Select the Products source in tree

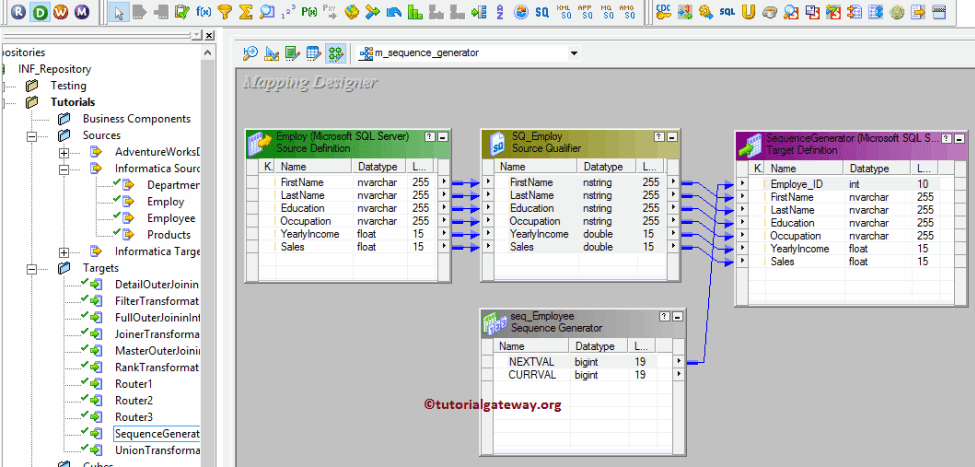(x=169, y=235)
